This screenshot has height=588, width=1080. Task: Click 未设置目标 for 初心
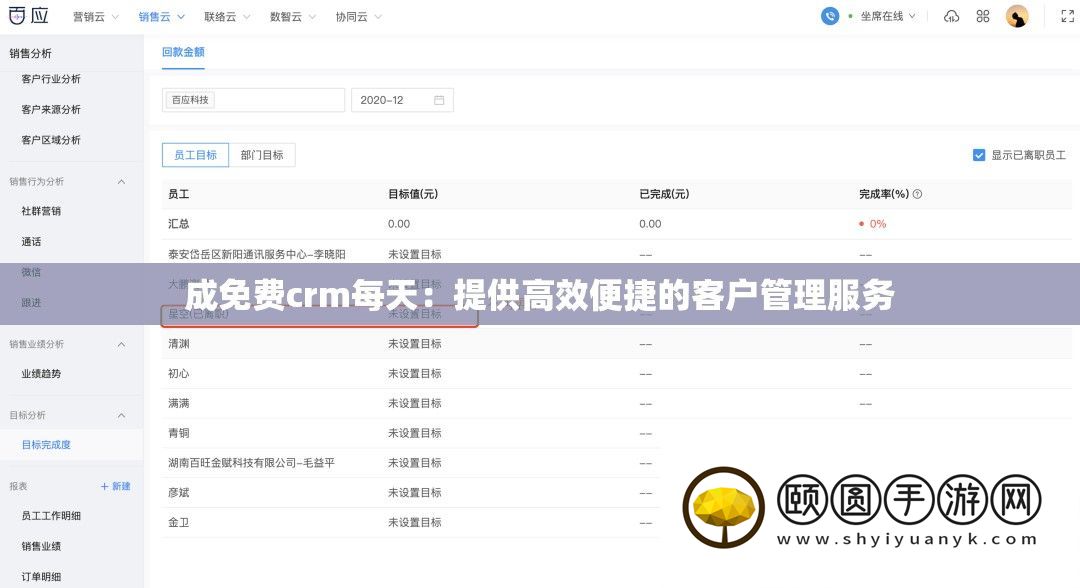415,374
